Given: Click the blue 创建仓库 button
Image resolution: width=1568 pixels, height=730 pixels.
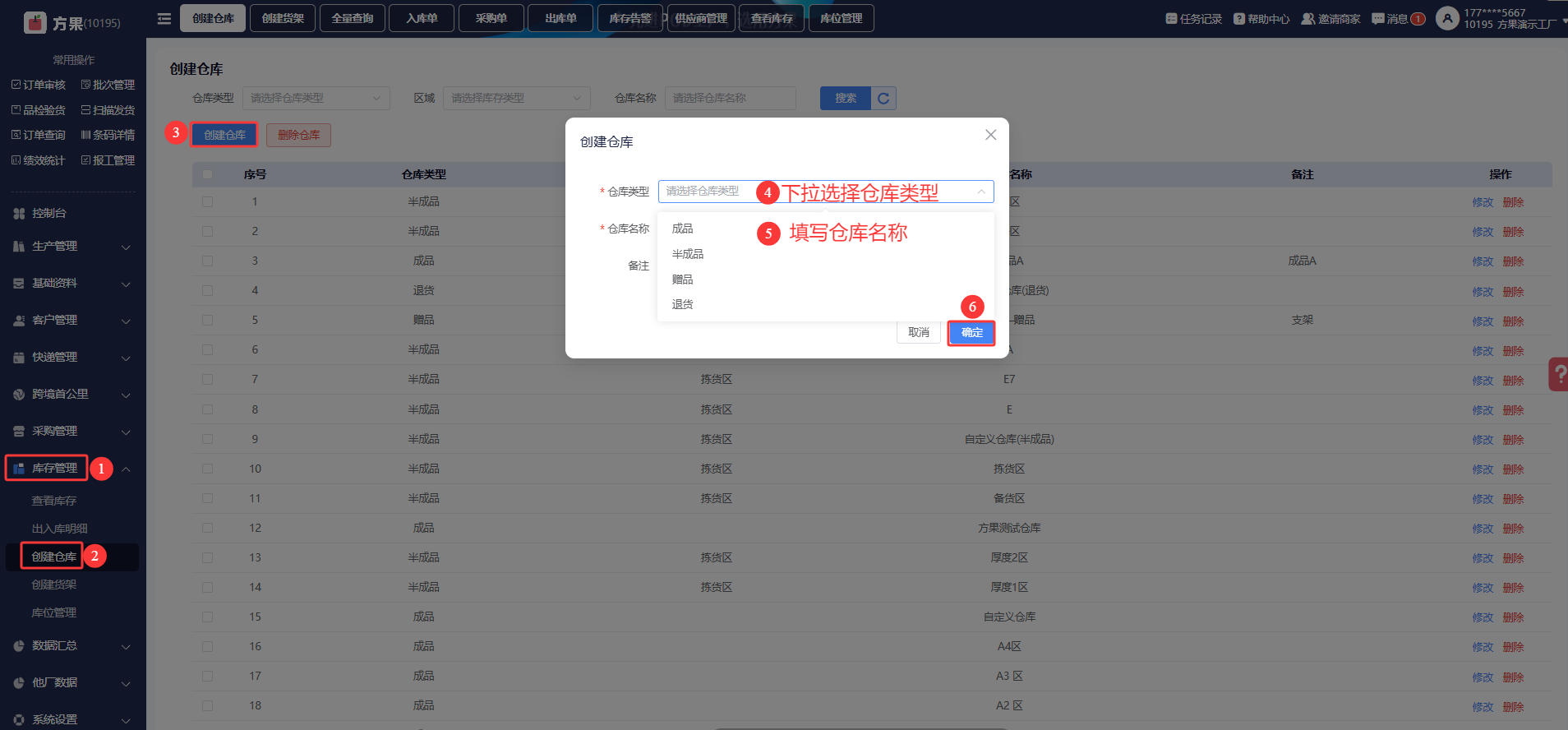Looking at the screenshot, I should click(224, 135).
